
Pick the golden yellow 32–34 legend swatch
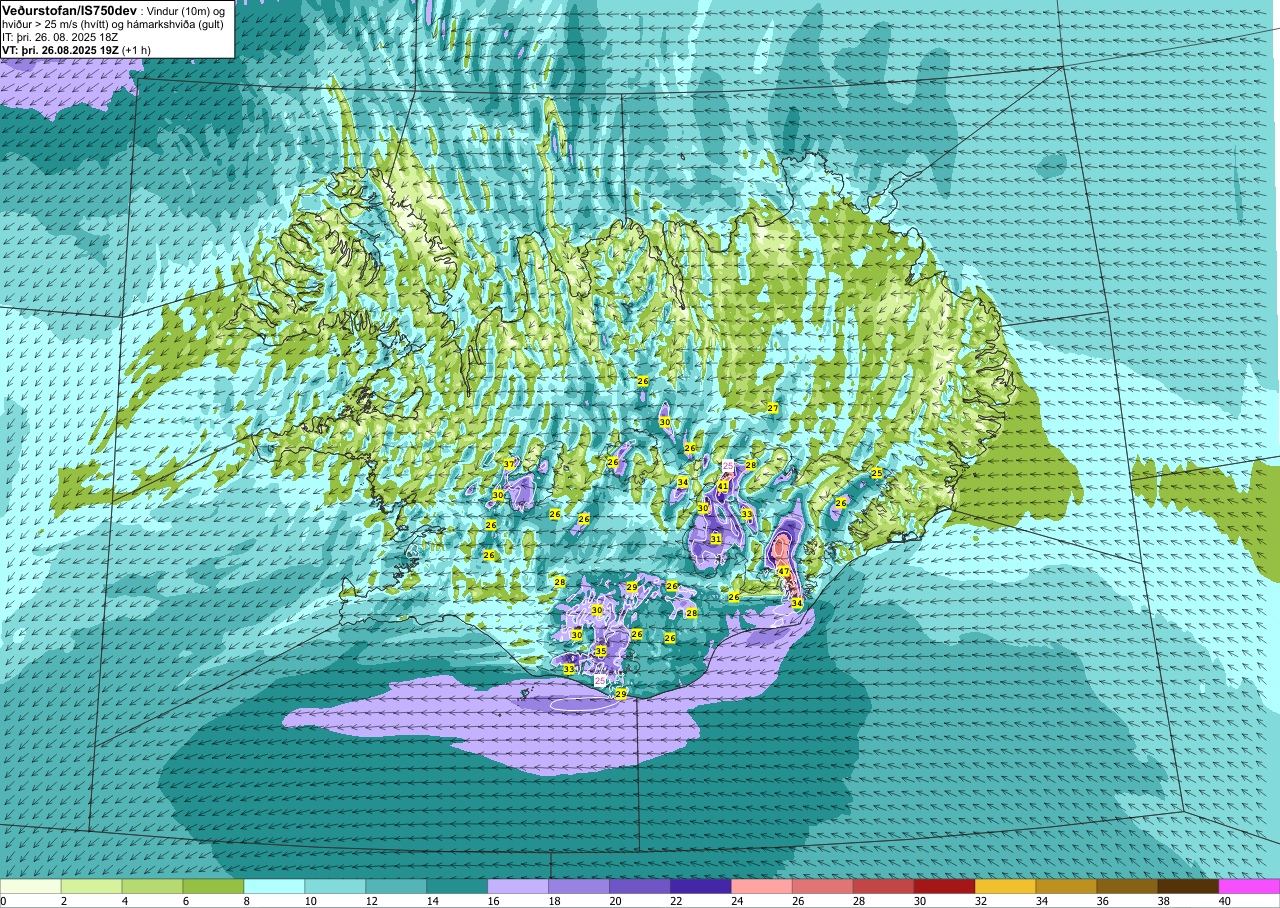tap(1006, 886)
